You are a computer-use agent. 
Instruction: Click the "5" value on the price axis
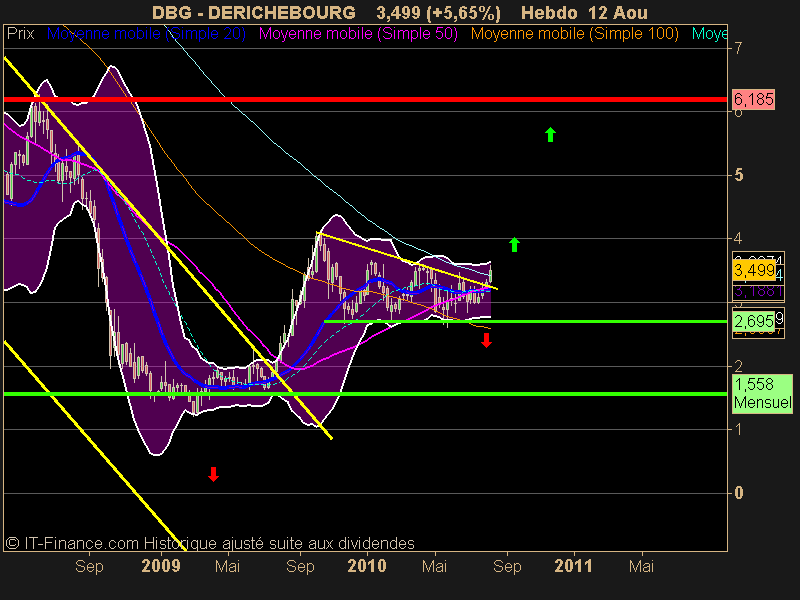738,176
